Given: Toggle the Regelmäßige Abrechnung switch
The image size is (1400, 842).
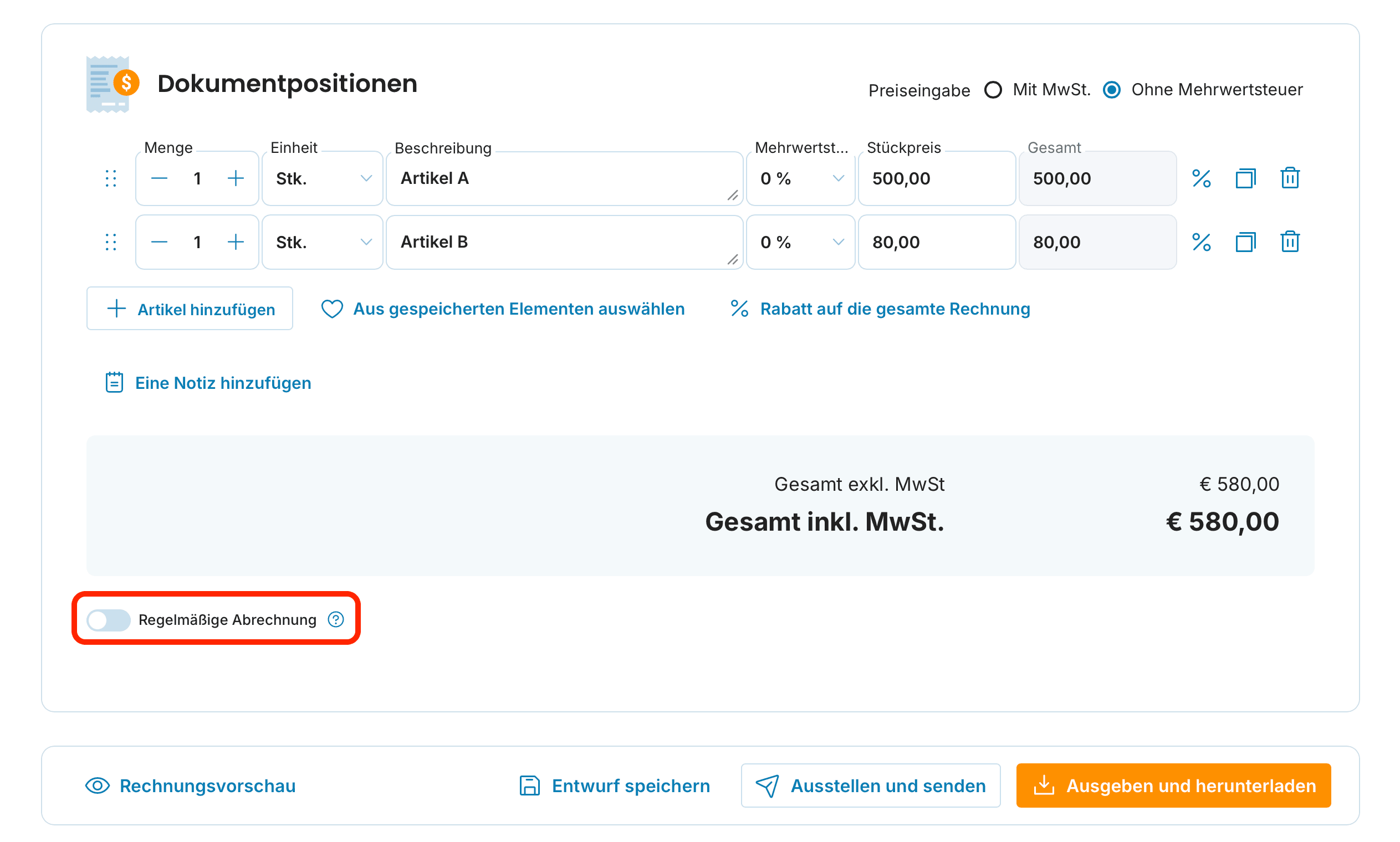Looking at the screenshot, I should pyautogui.click(x=109, y=619).
